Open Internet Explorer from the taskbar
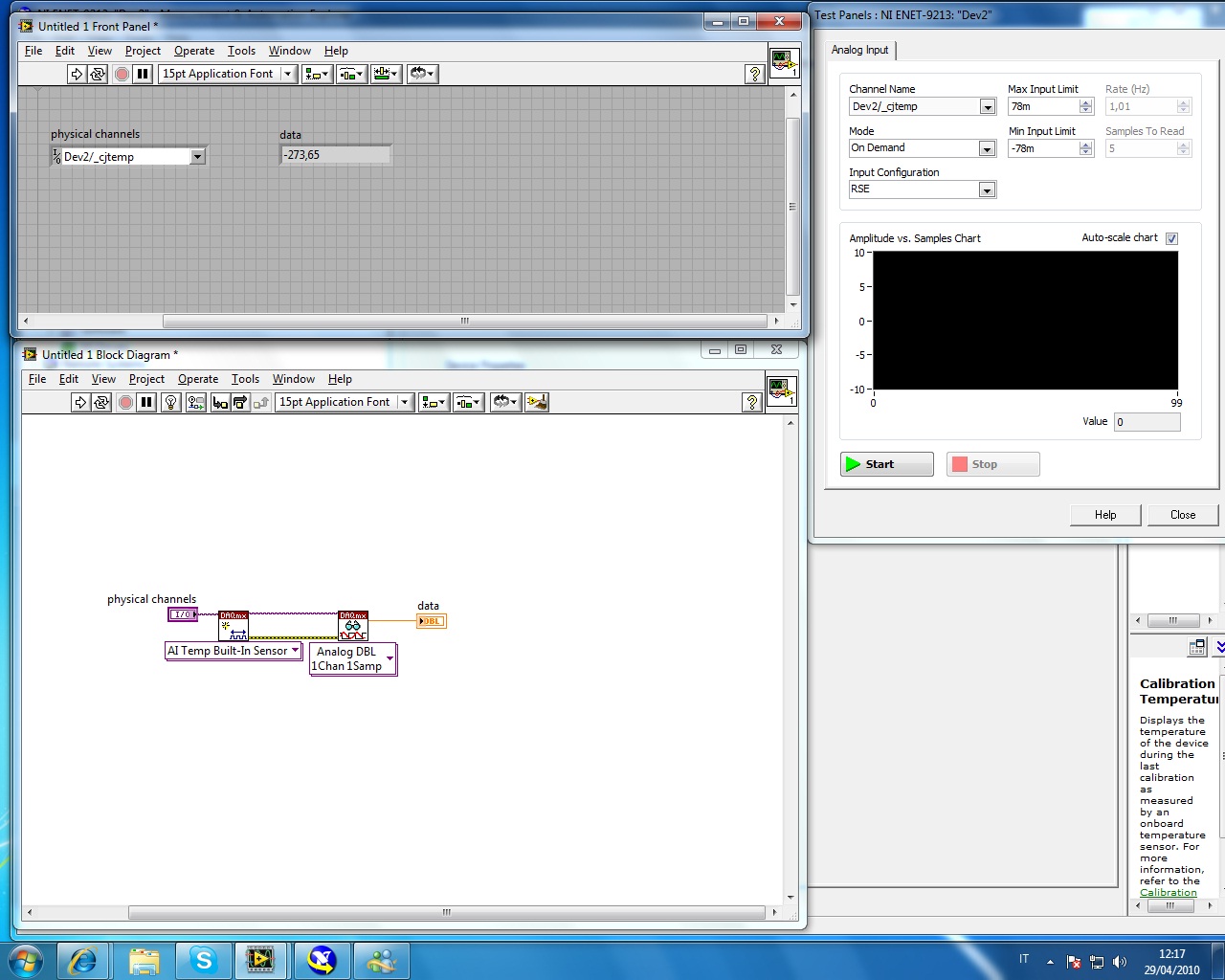 tap(83, 960)
